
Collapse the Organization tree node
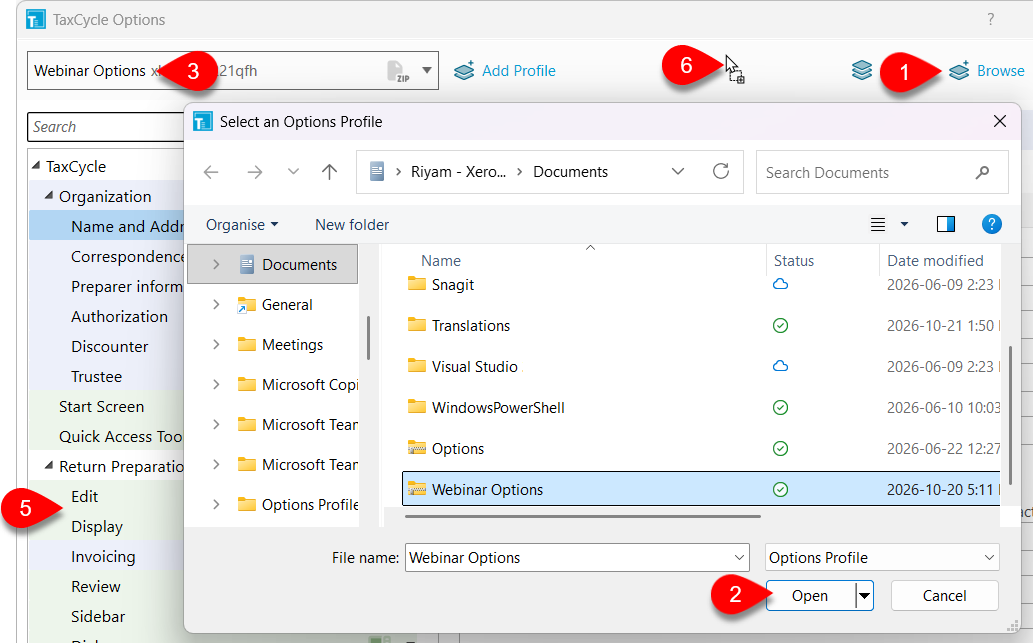point(49,196)
